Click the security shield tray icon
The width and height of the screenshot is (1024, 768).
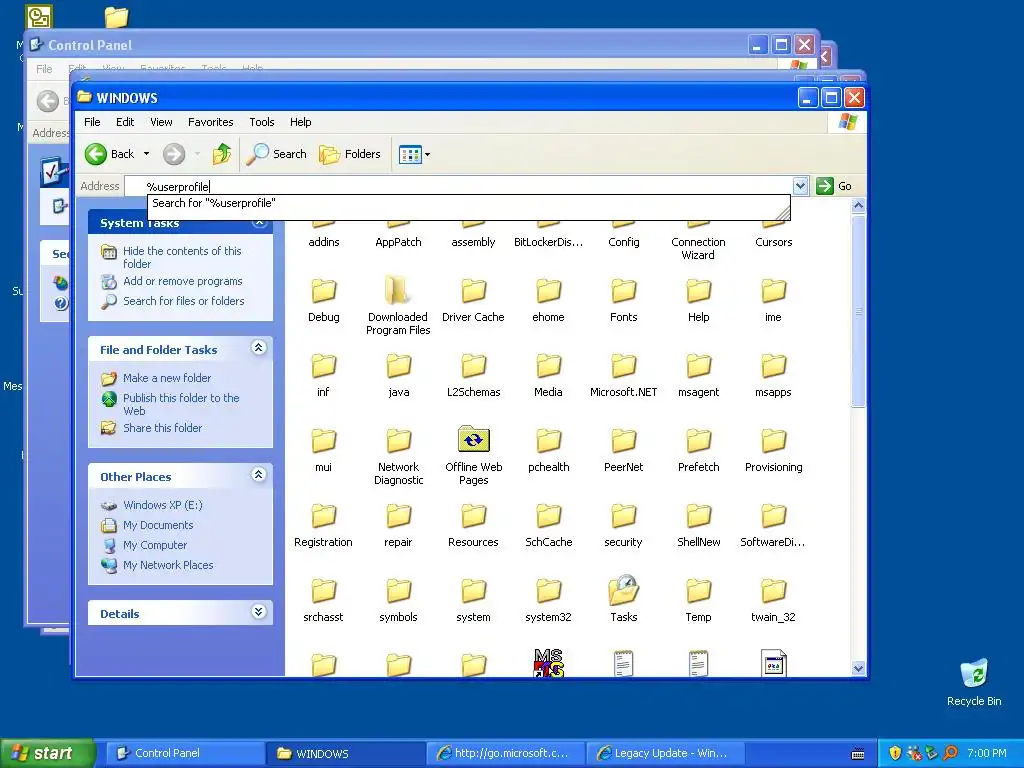tap(895, 753)
